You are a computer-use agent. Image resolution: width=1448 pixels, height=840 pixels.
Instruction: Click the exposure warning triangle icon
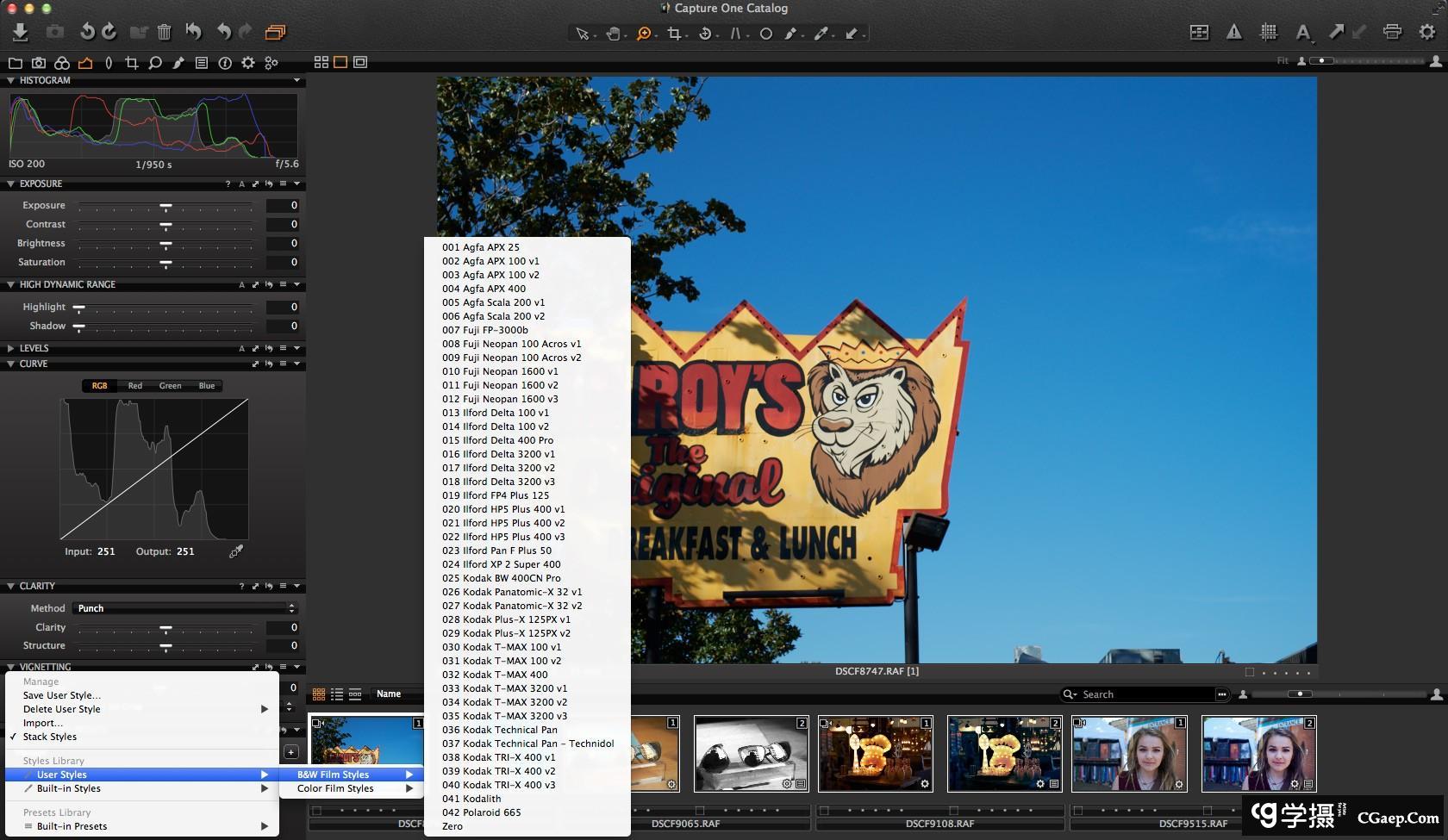coord(1234,32)
